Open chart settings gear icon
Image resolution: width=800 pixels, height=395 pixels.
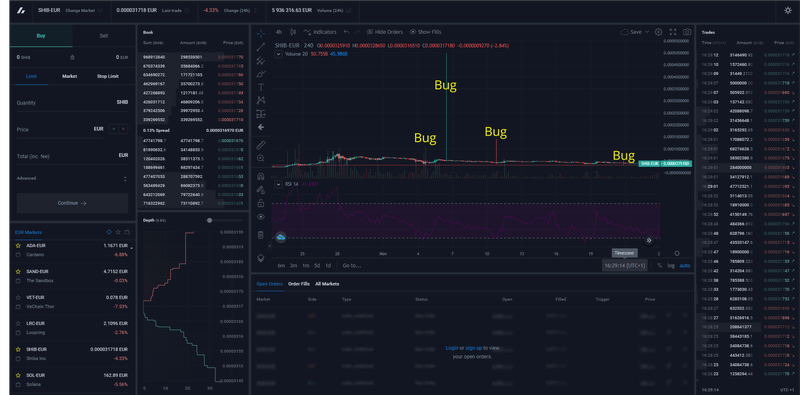tap(659, 32)
